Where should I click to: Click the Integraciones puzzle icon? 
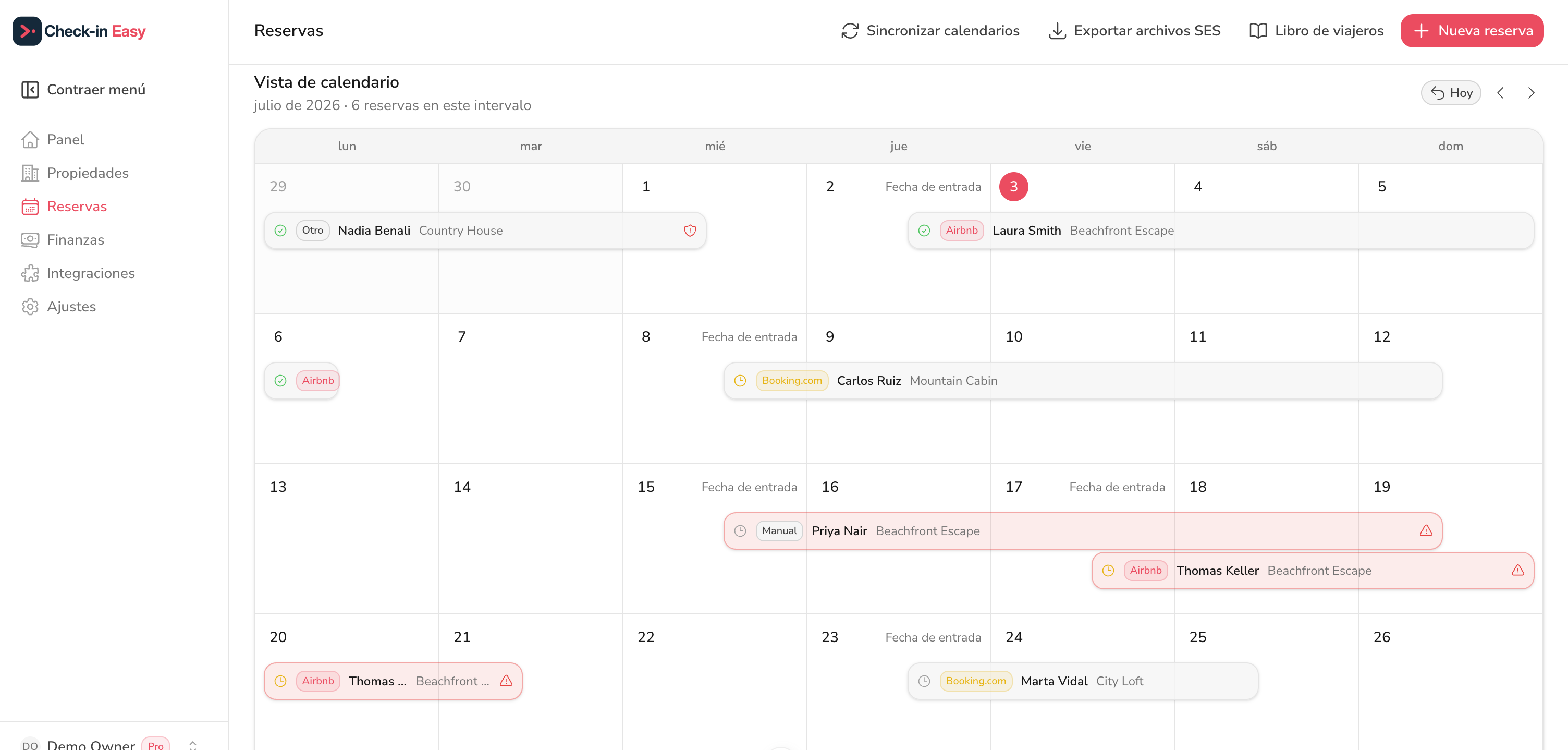pyautogui.click(x=30, y=273)
